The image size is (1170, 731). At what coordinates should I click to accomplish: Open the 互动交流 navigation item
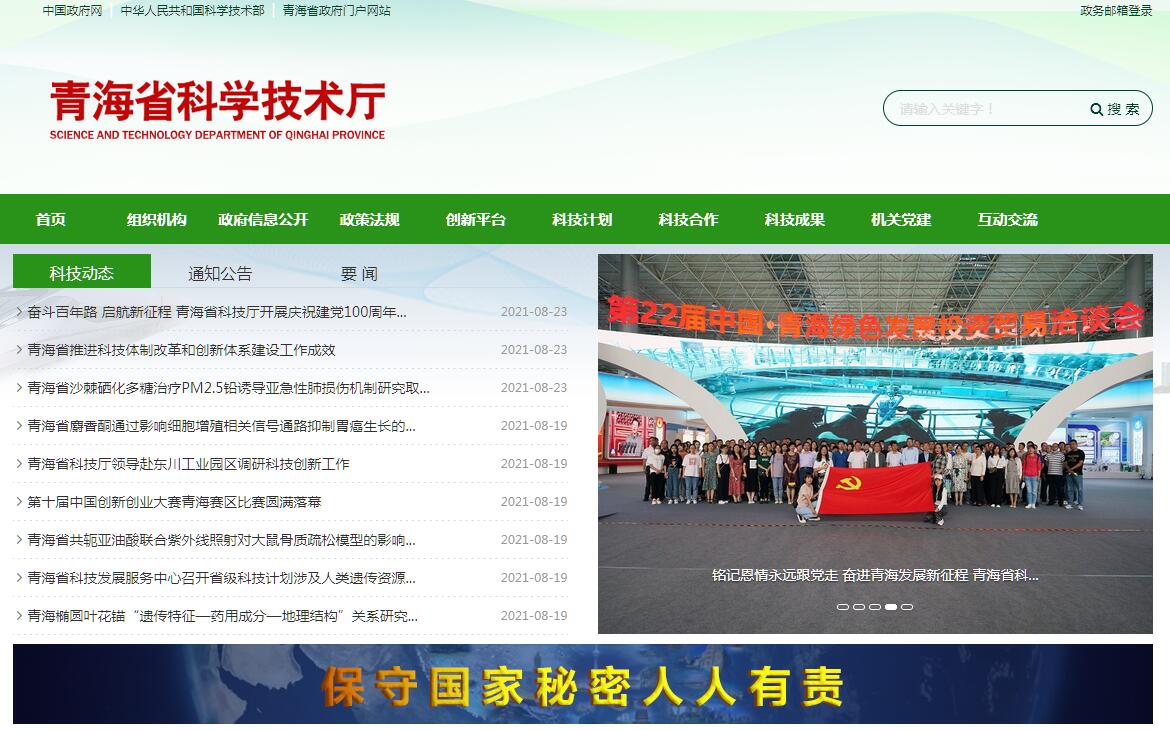(1007, 219)
